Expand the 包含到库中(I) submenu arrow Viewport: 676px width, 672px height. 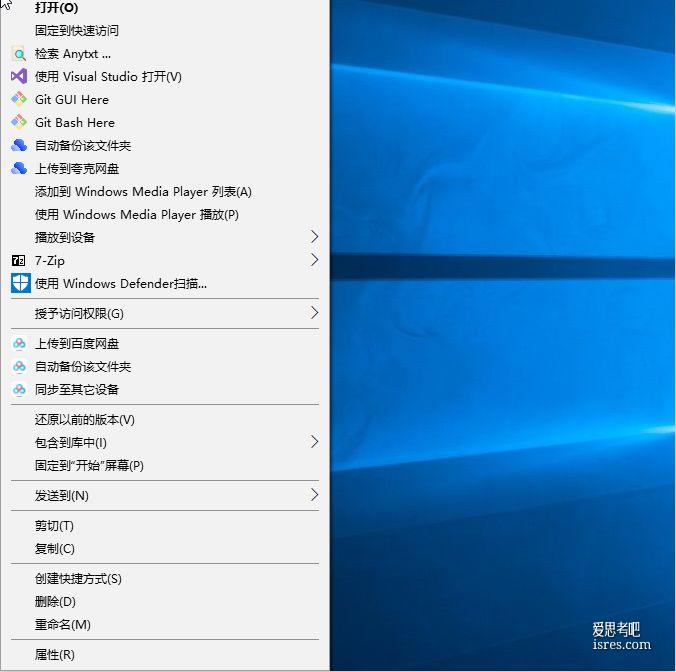pos(314,442)
